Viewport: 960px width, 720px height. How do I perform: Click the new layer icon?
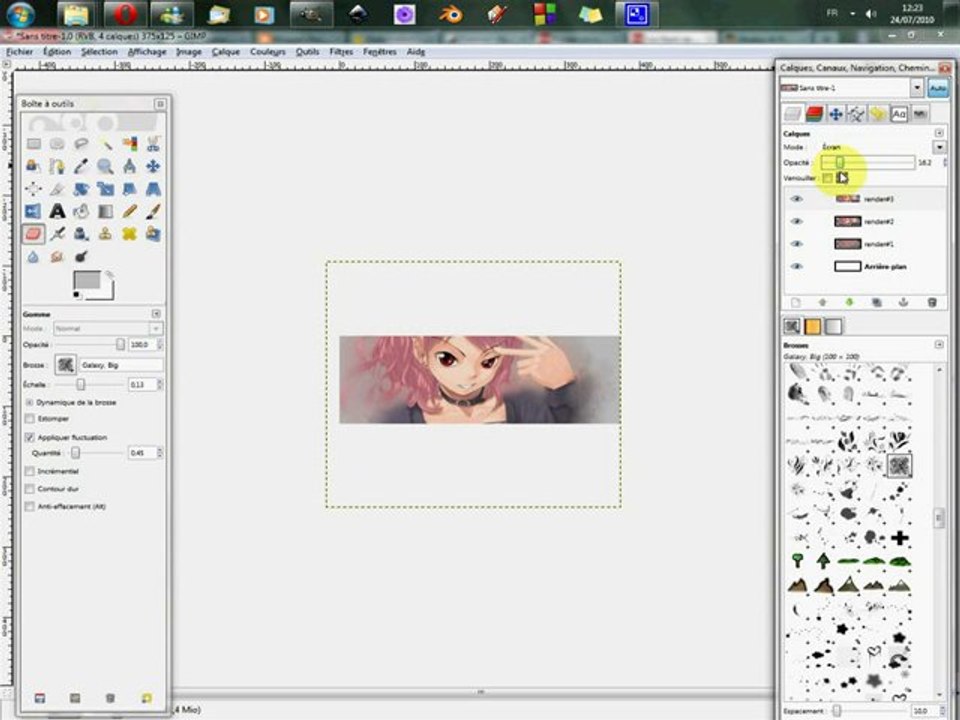click(795, 302)
